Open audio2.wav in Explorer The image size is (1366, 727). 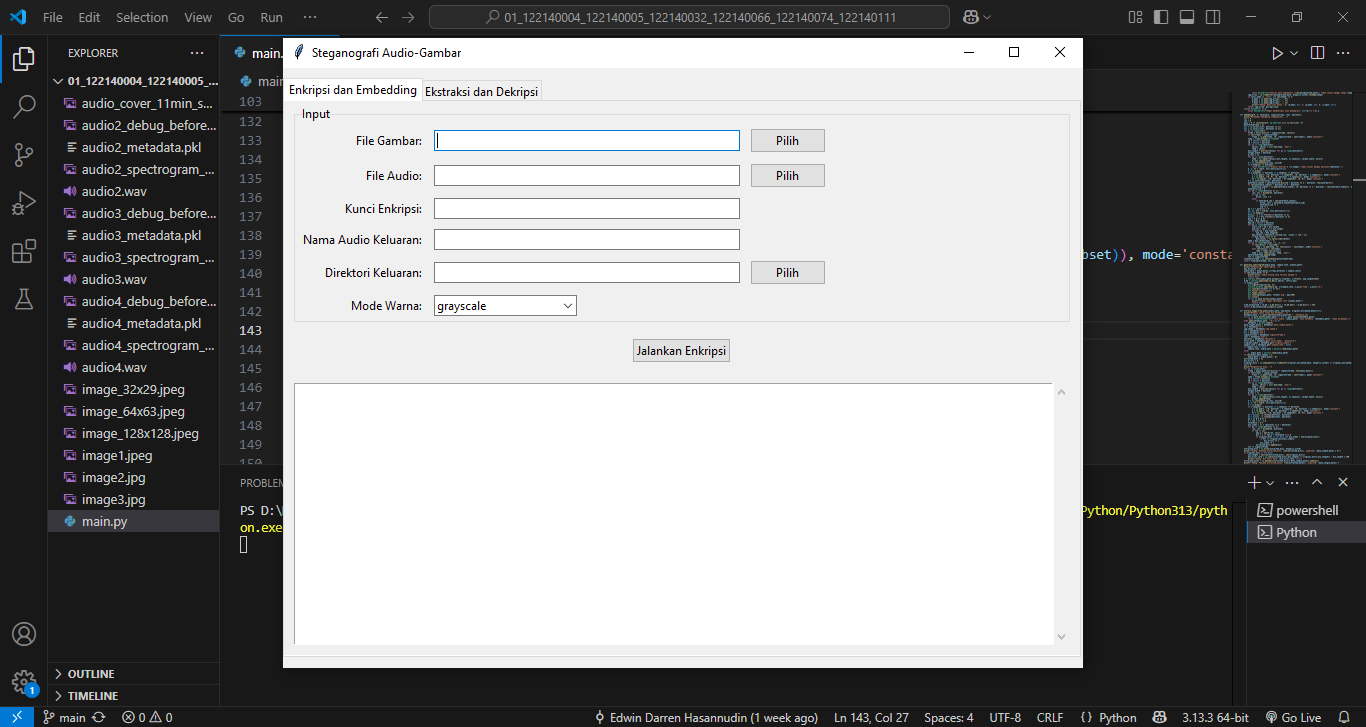coord(134,191)
